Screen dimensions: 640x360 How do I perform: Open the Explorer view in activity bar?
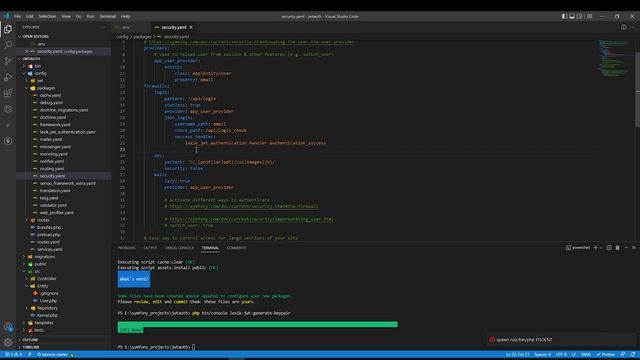pos(8,29)
